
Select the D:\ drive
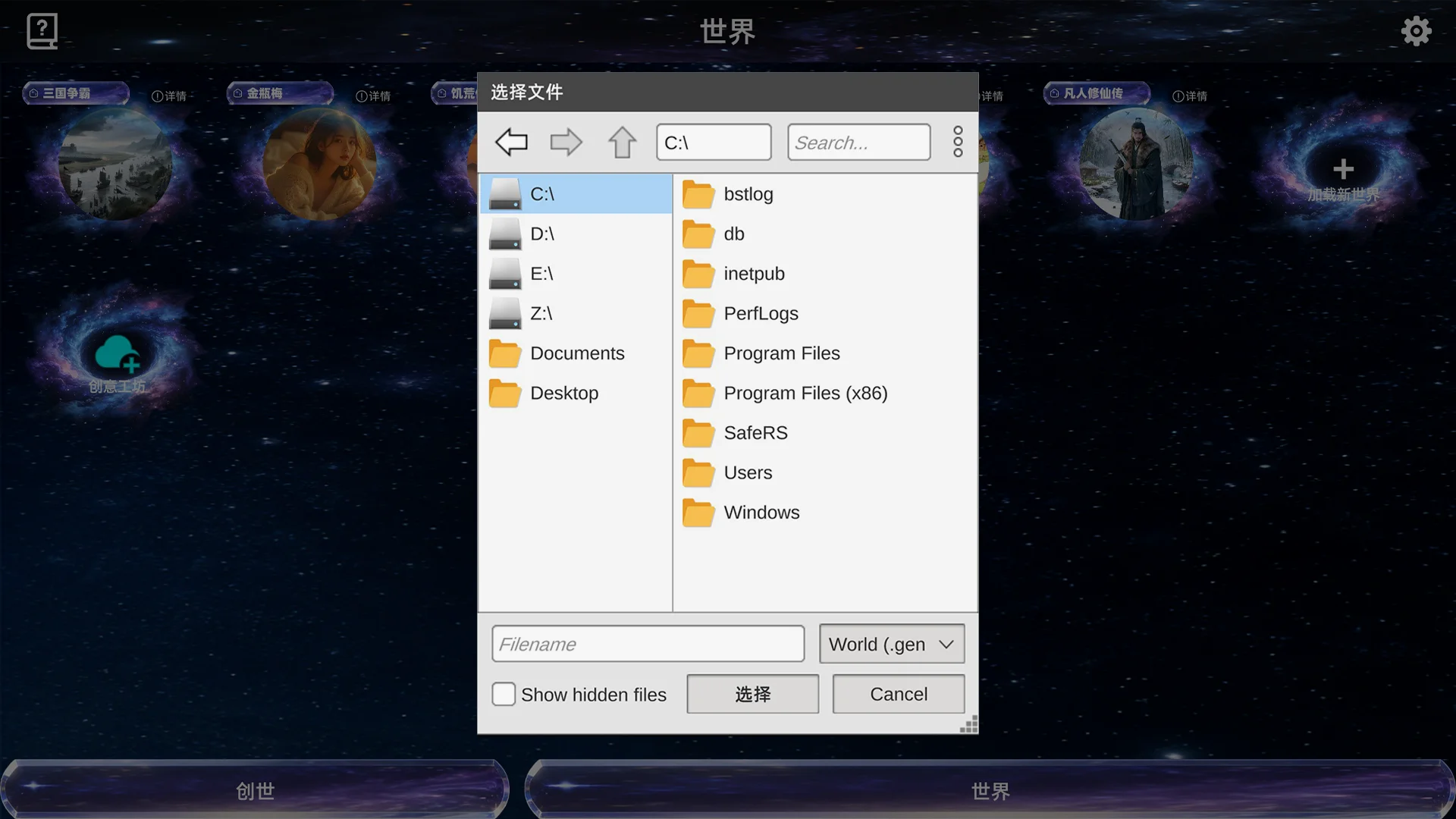point(541,234)
